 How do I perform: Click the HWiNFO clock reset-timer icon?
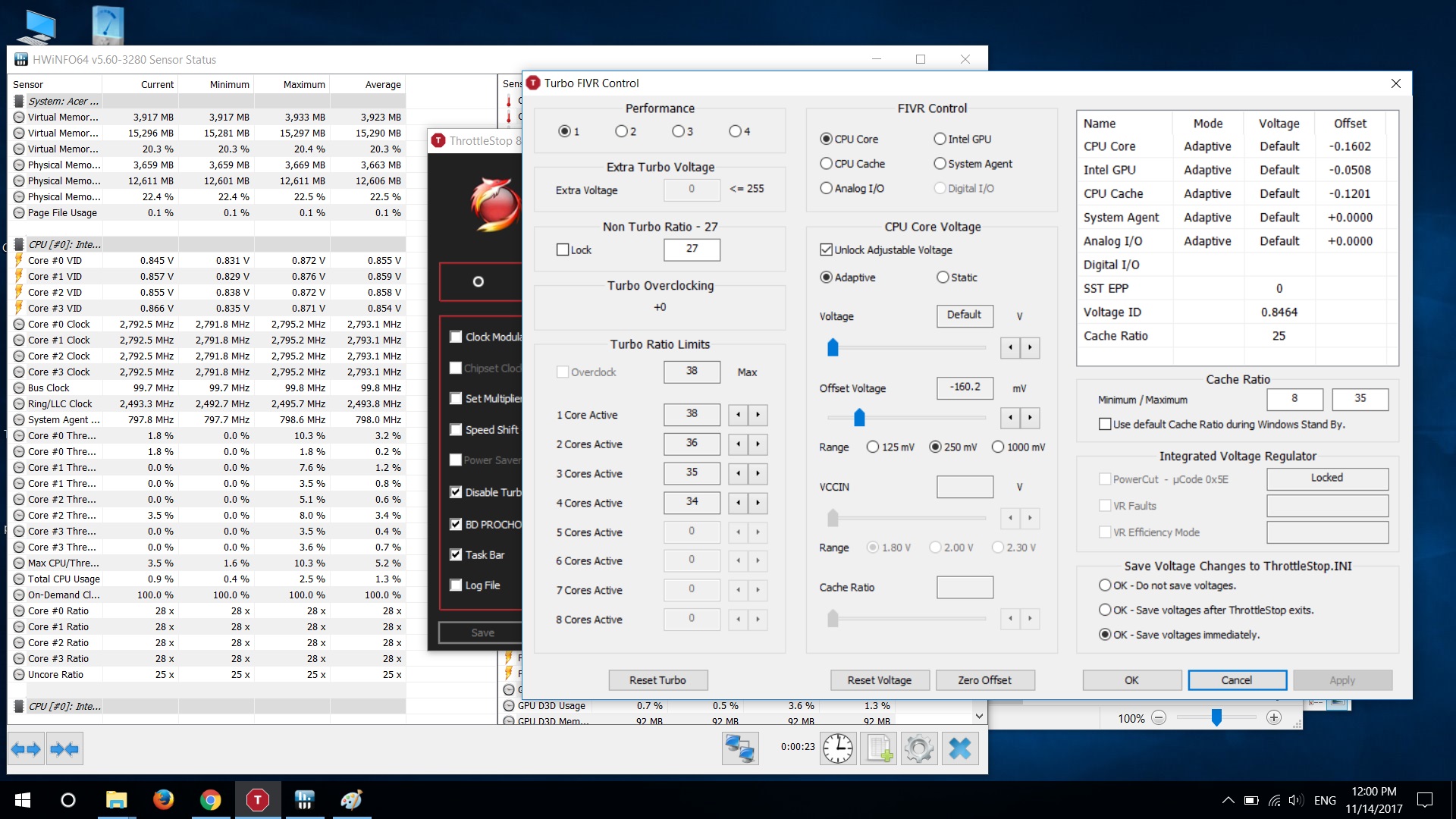coord(838,749)
